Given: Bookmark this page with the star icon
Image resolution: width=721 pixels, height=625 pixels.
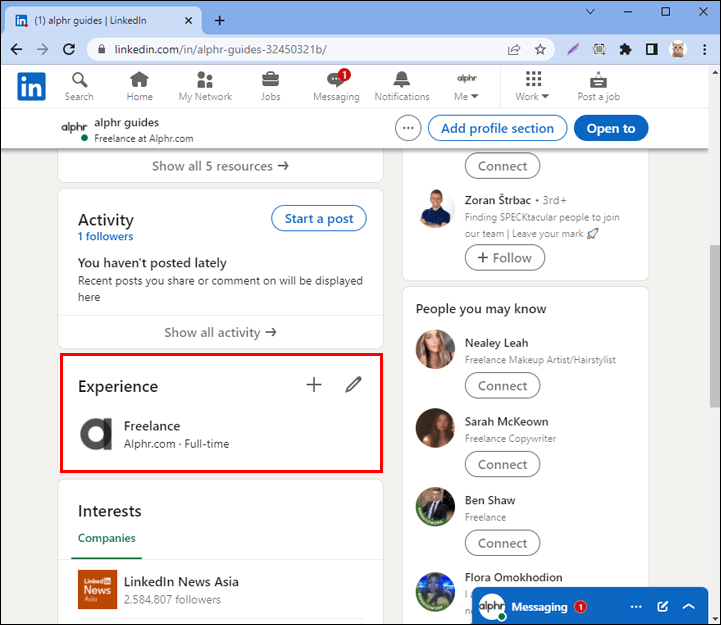Looking at the screenshot, I should (x=540, y=49).
